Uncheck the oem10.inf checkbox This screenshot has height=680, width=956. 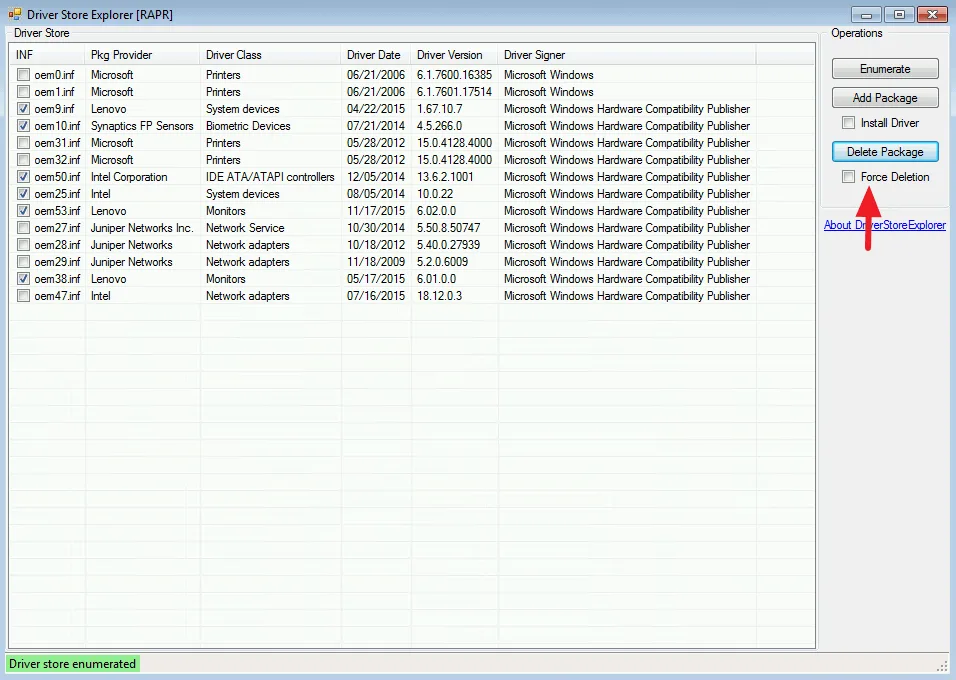[23, 126]
